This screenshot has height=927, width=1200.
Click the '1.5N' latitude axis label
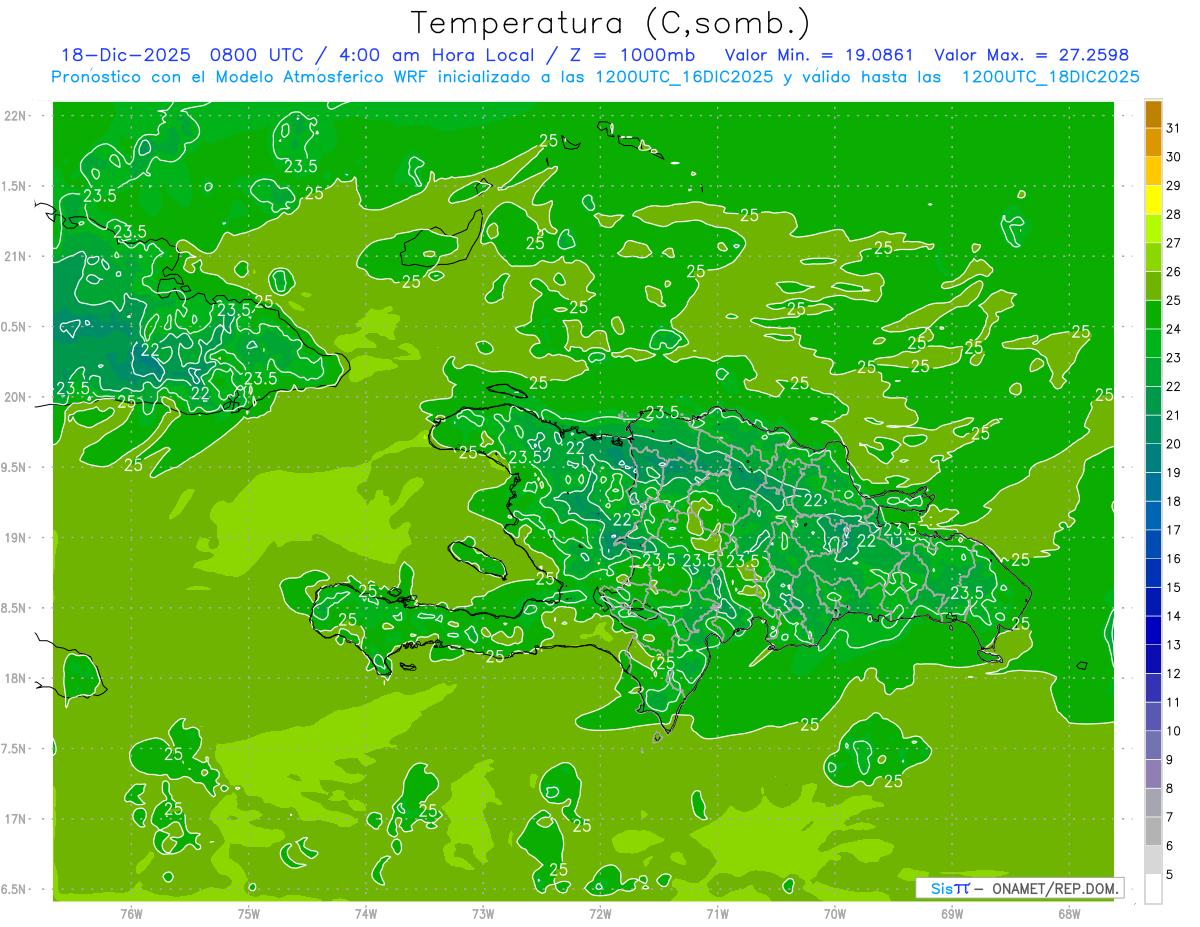13,186
